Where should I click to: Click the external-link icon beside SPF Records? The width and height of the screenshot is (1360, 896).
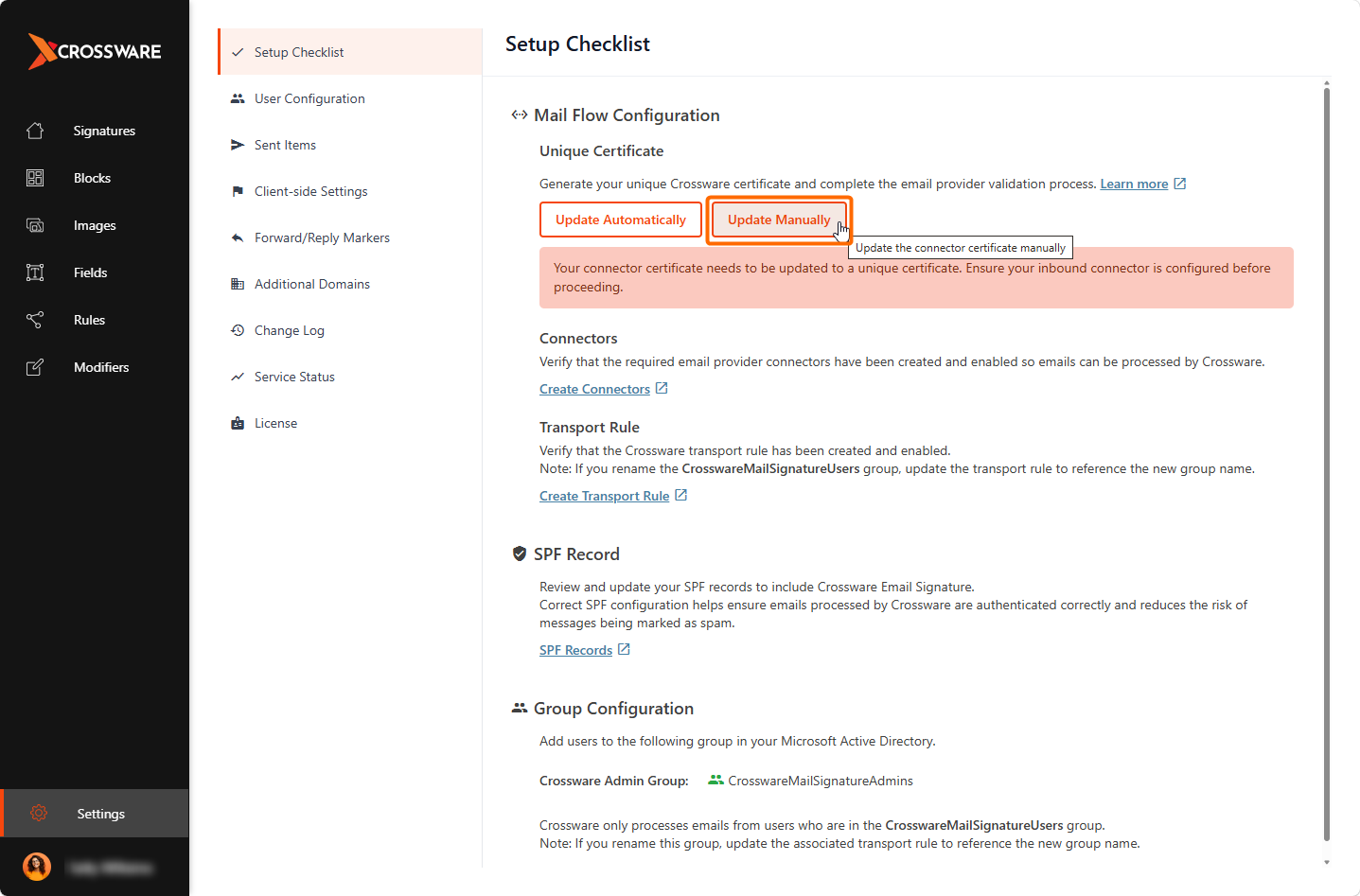(624, 649)
